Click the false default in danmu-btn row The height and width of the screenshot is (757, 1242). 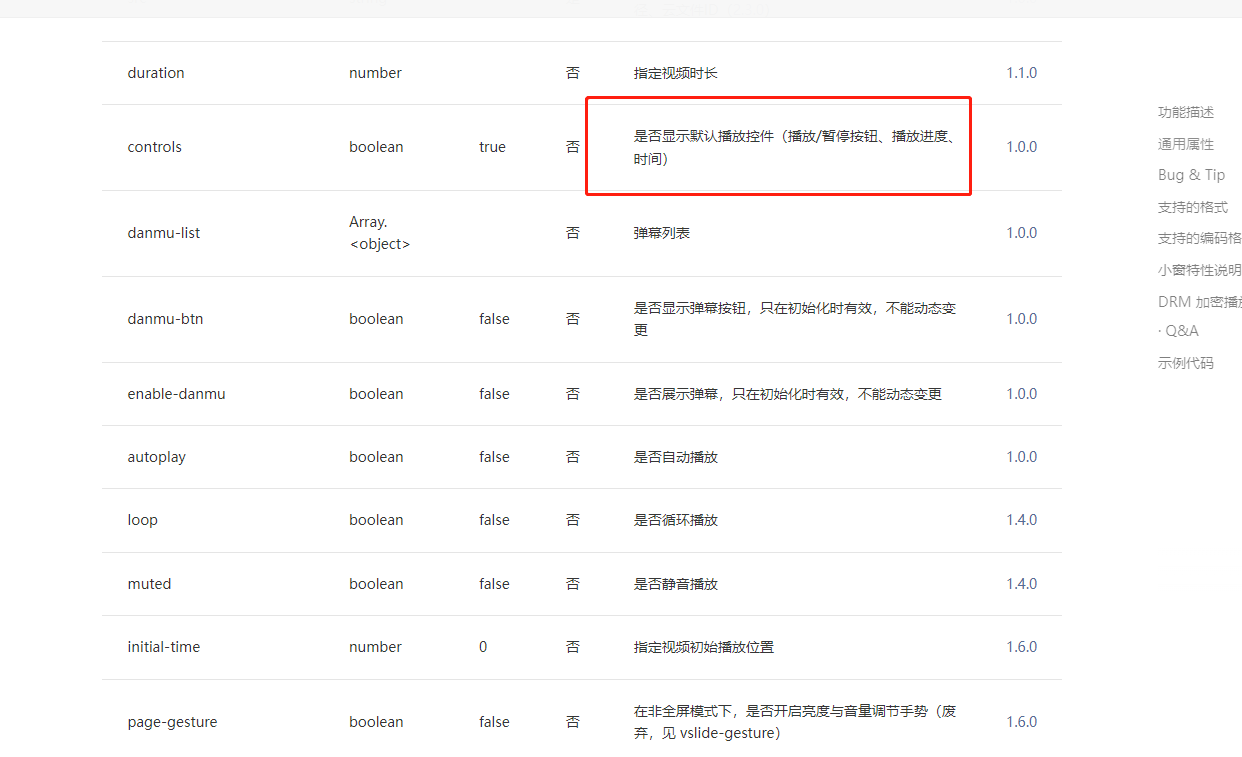[495, 319]
